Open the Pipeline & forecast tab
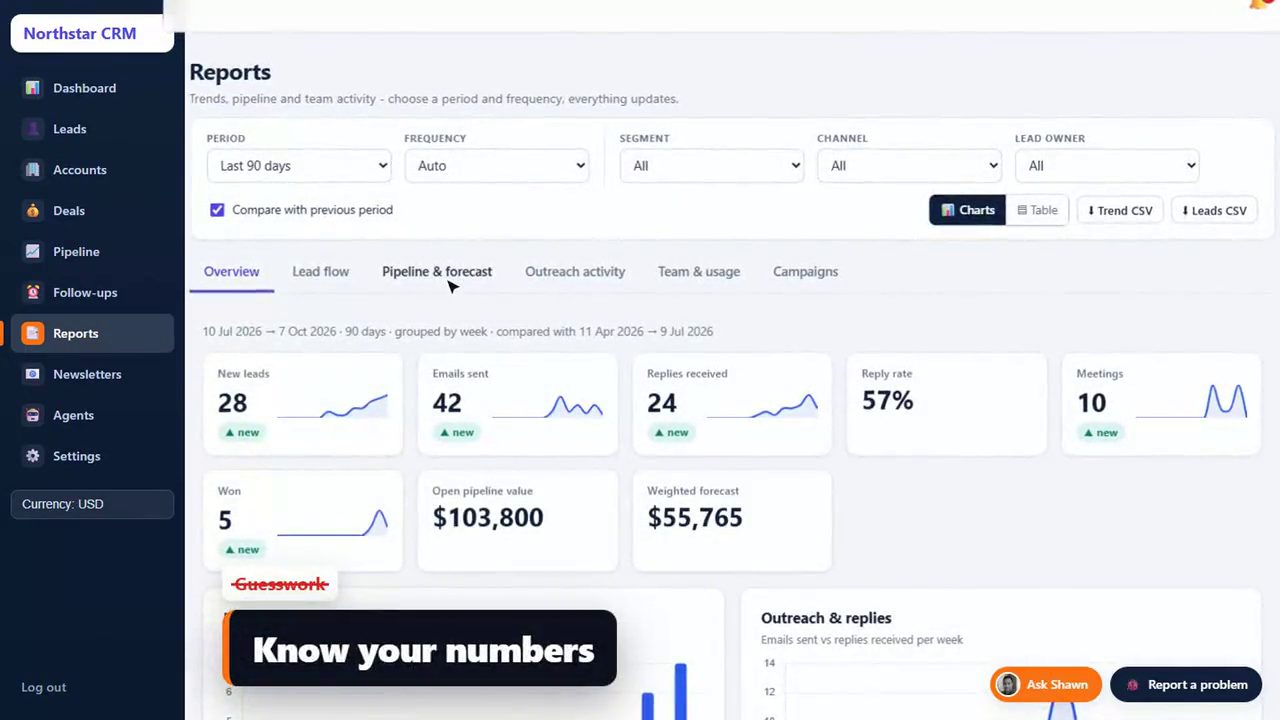Viewport: 1280px width, 720px height. 437,272
